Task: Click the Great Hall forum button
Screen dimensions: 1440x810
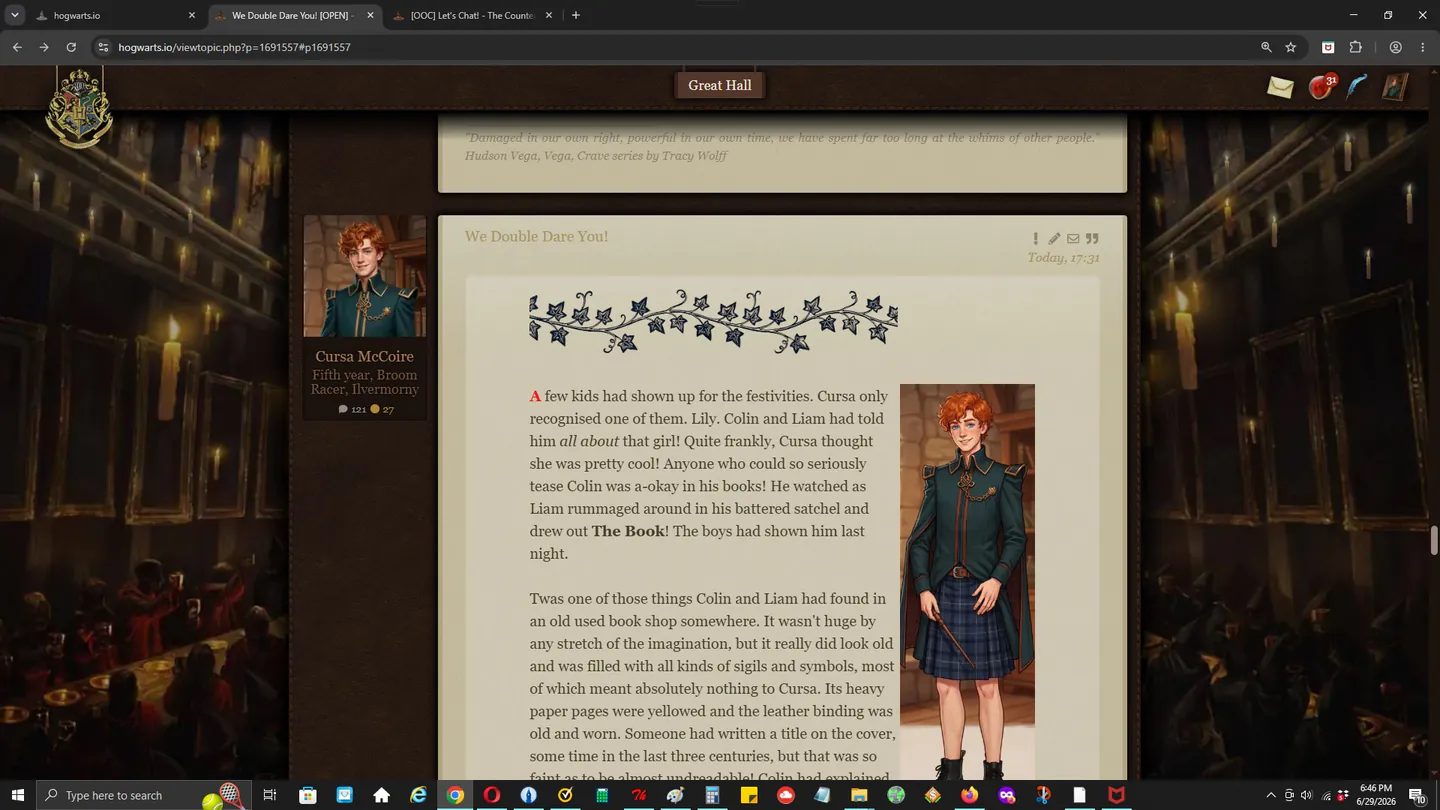Action: click(720, 85)
